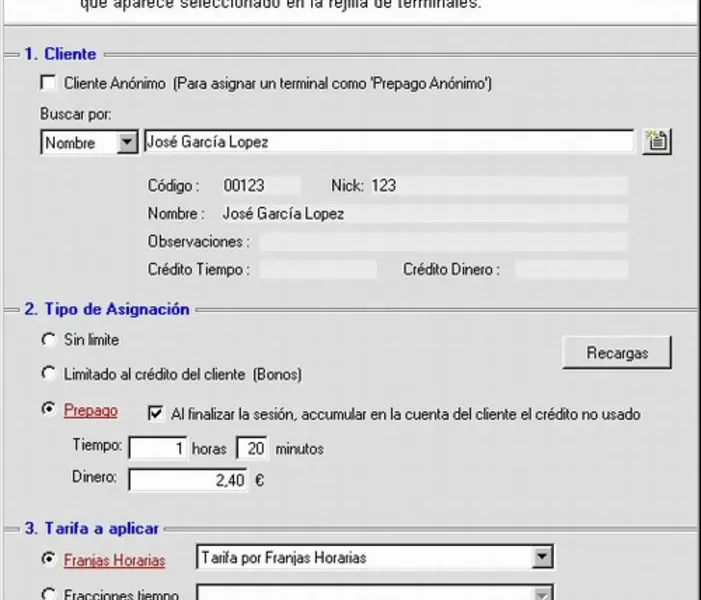Open the Nombre search-by dropdown
Image resolution: width=701 pixels, height=600 pixels.
[x=127, y=143]
